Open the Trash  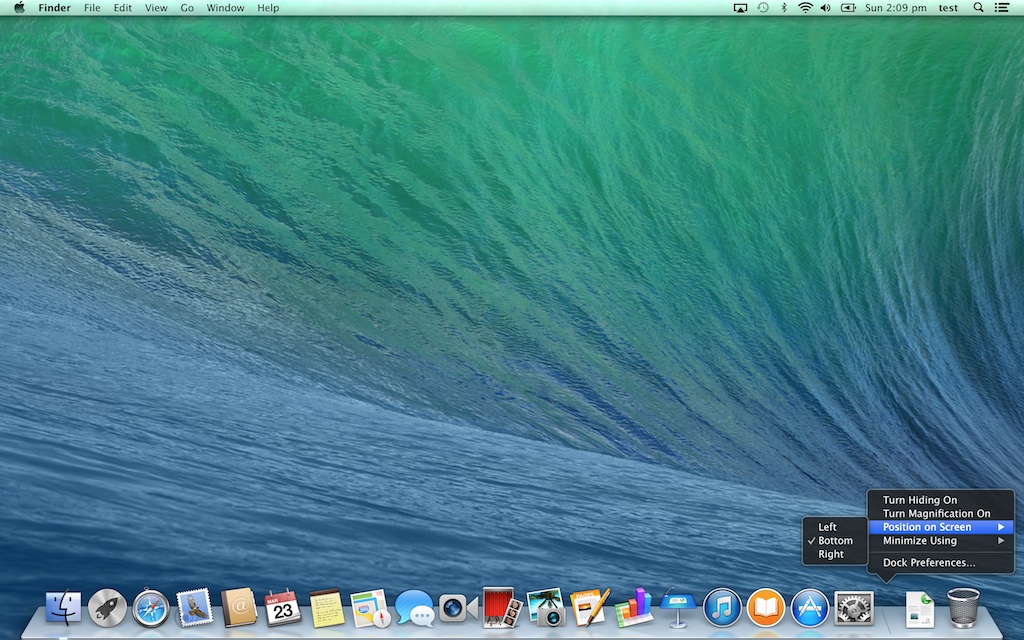(963, 608)
